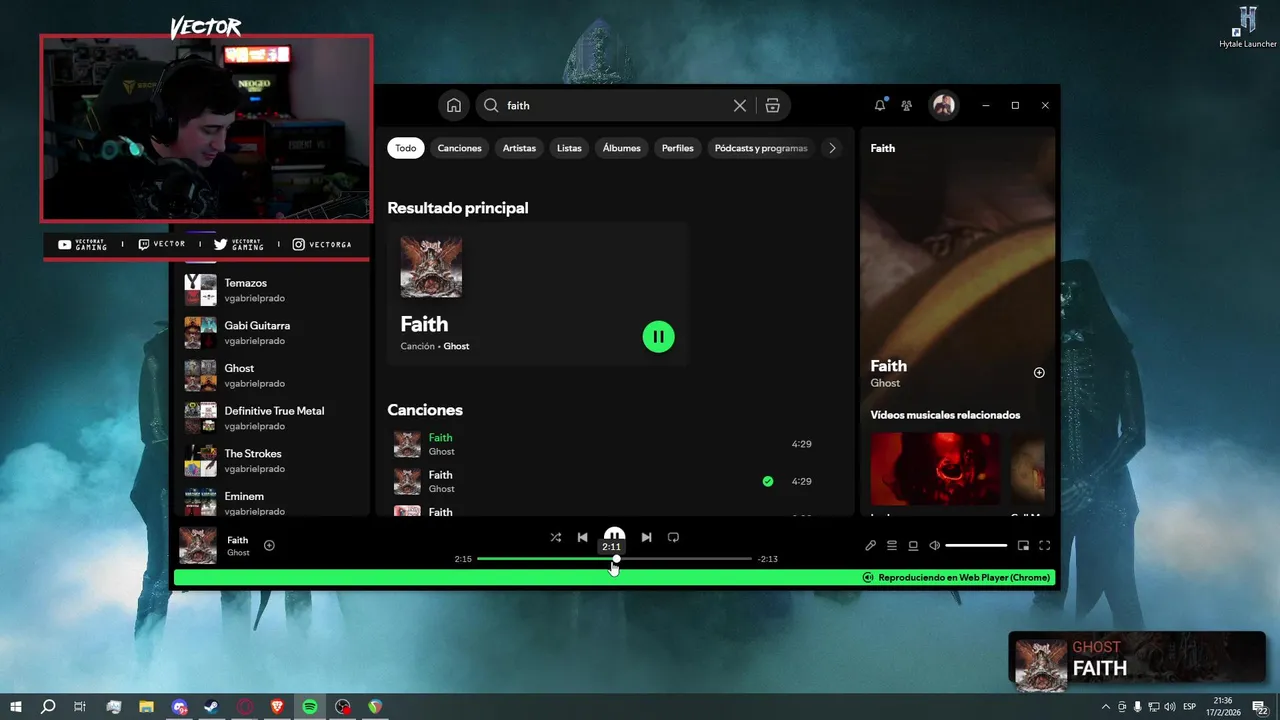Open Connect to a device icon
Viewport: 1280px width, 720px height.
[x=913, y=545]
